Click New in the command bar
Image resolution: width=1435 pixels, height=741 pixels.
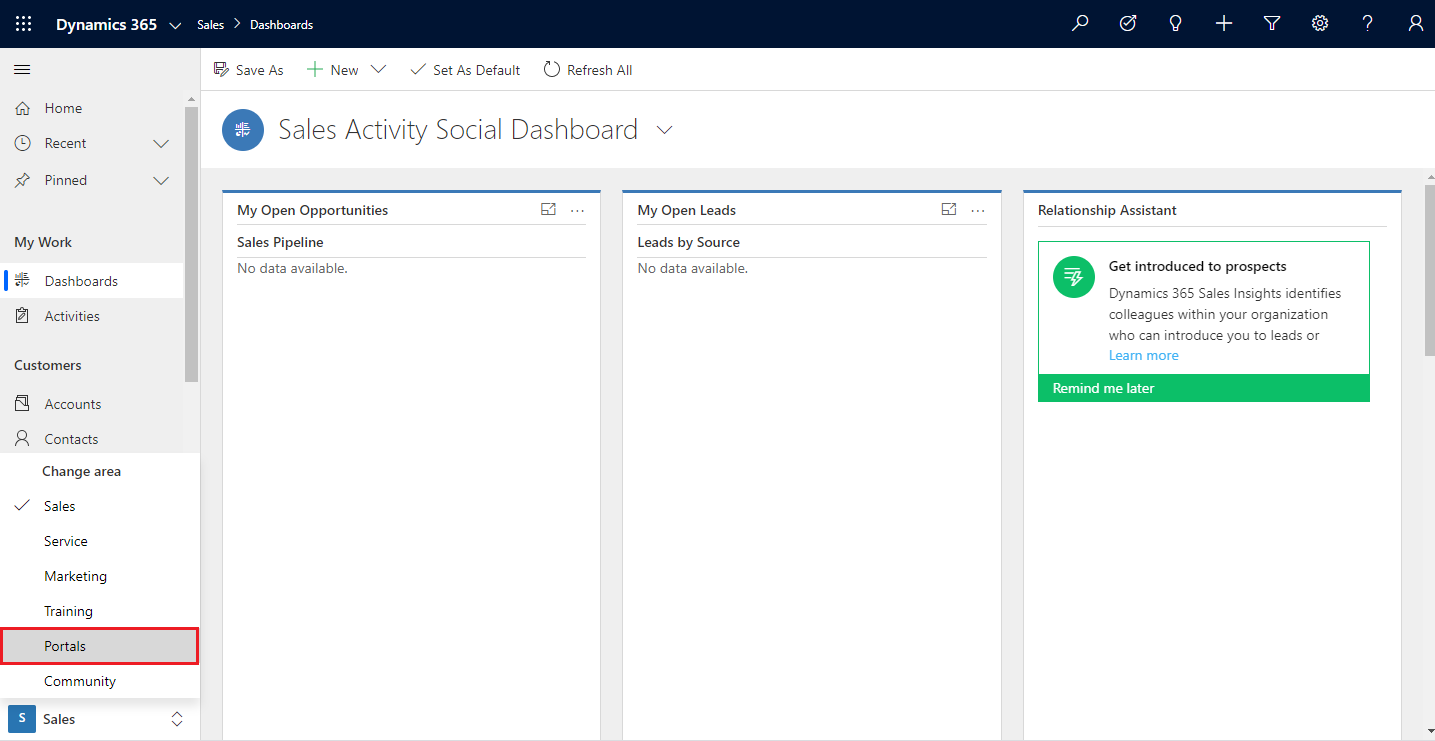point(333,70)
